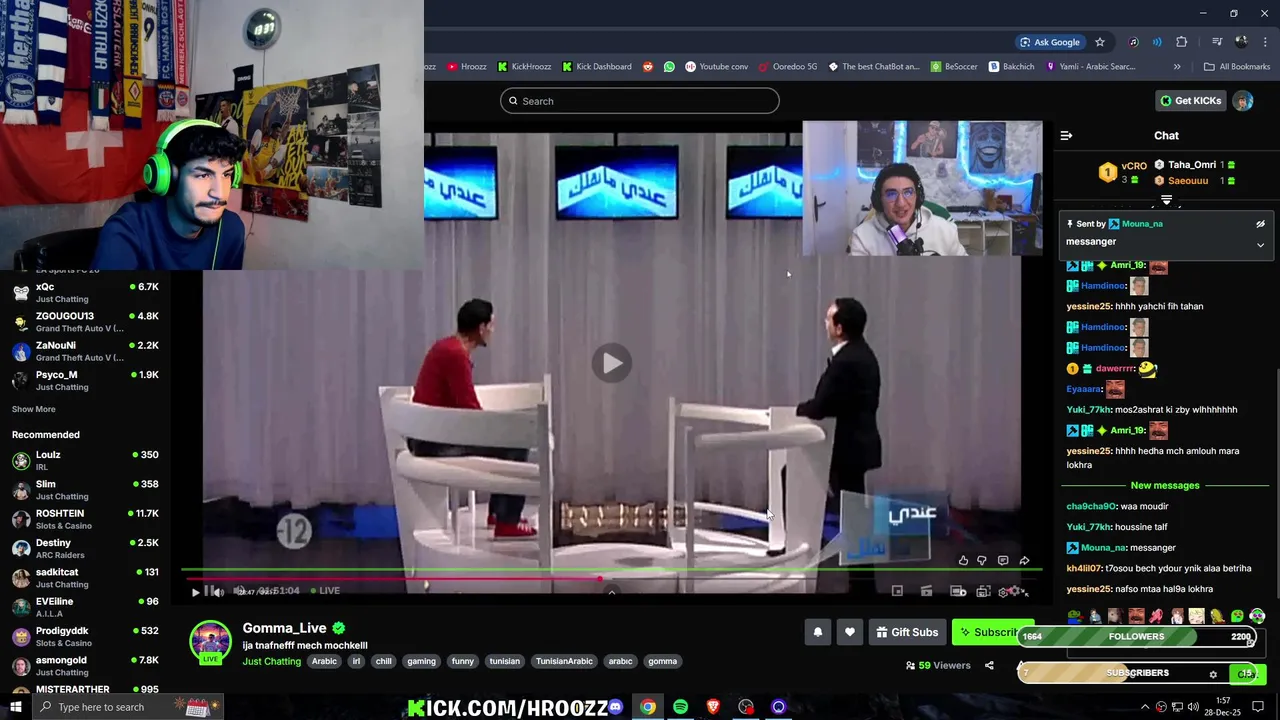Focus the Kick search field

[640, 101]
